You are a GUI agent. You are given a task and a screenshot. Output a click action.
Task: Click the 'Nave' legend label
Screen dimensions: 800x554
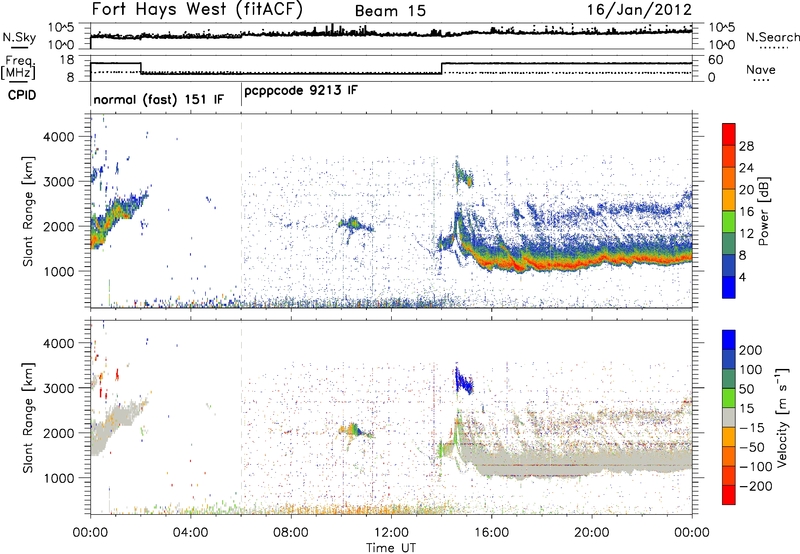(761, 70)
